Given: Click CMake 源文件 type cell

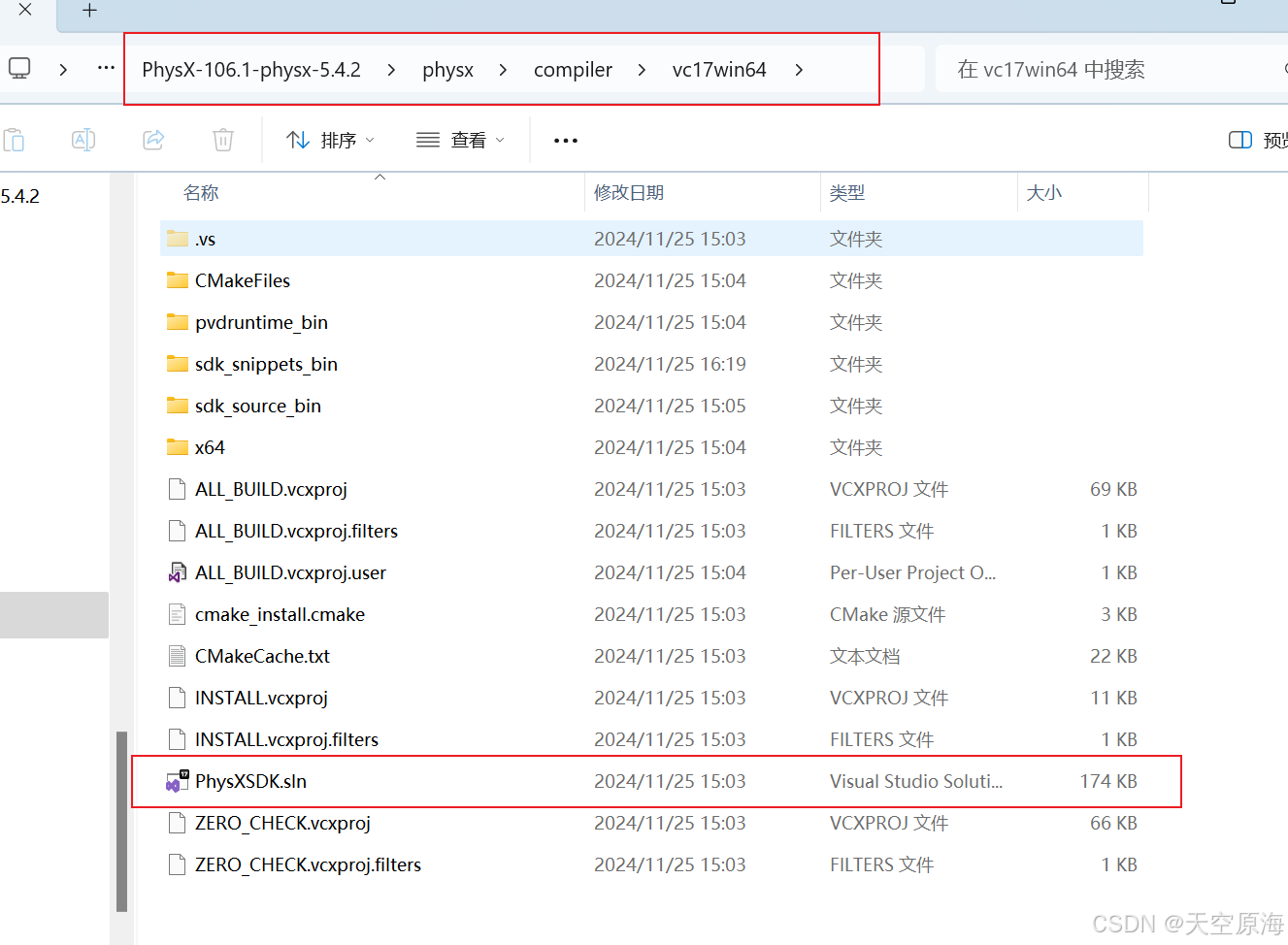Looking at the screenshot, I should click(x=887, y=614).
